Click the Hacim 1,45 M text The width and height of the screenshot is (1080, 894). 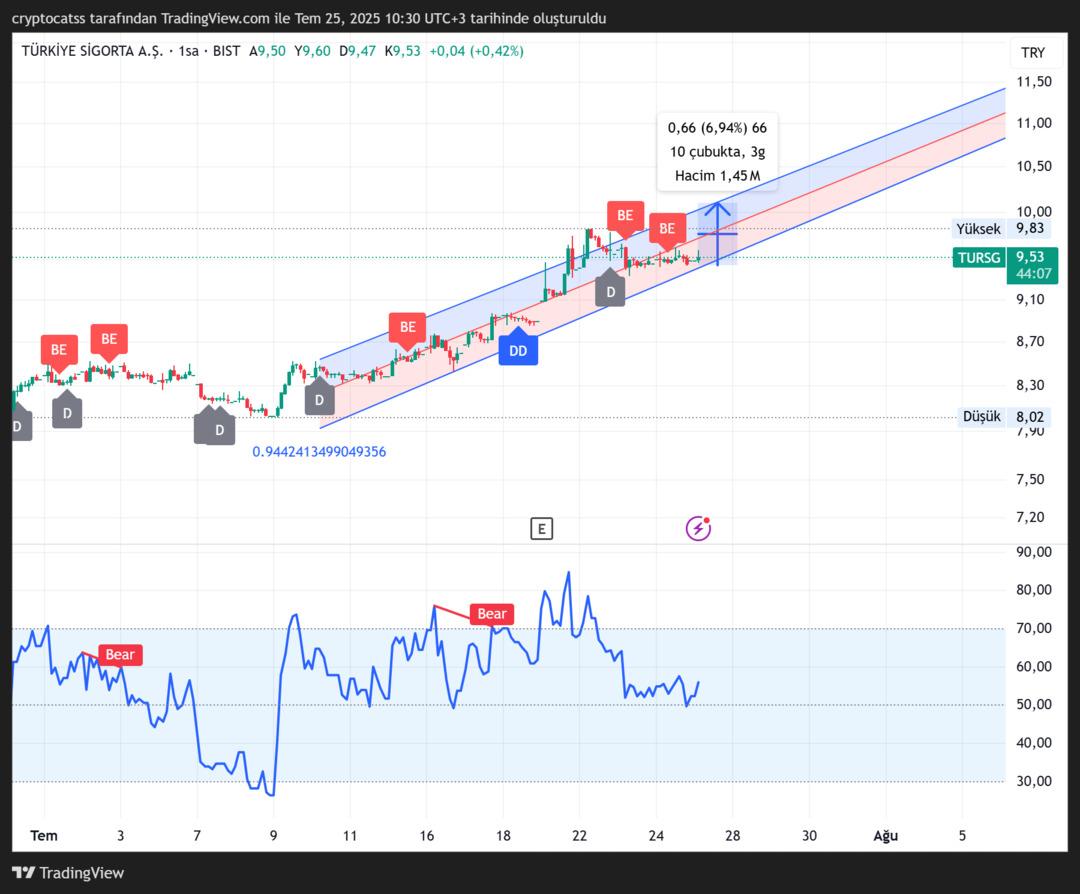click(717, 176)
